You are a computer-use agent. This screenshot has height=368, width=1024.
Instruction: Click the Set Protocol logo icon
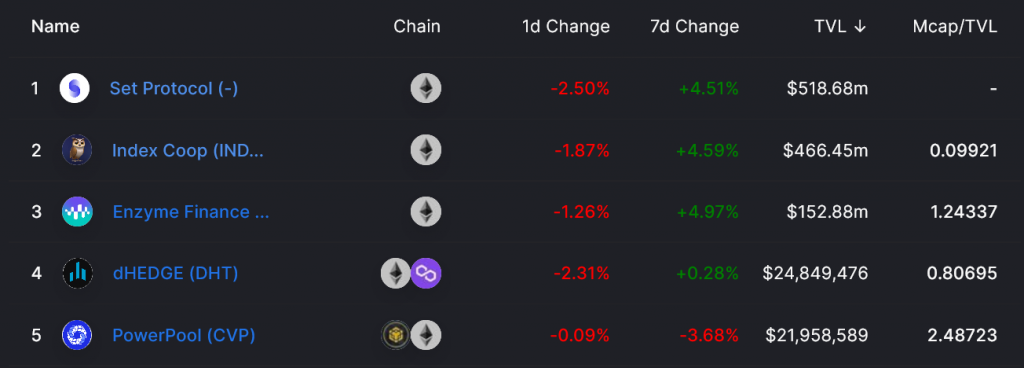coord(74,88)
